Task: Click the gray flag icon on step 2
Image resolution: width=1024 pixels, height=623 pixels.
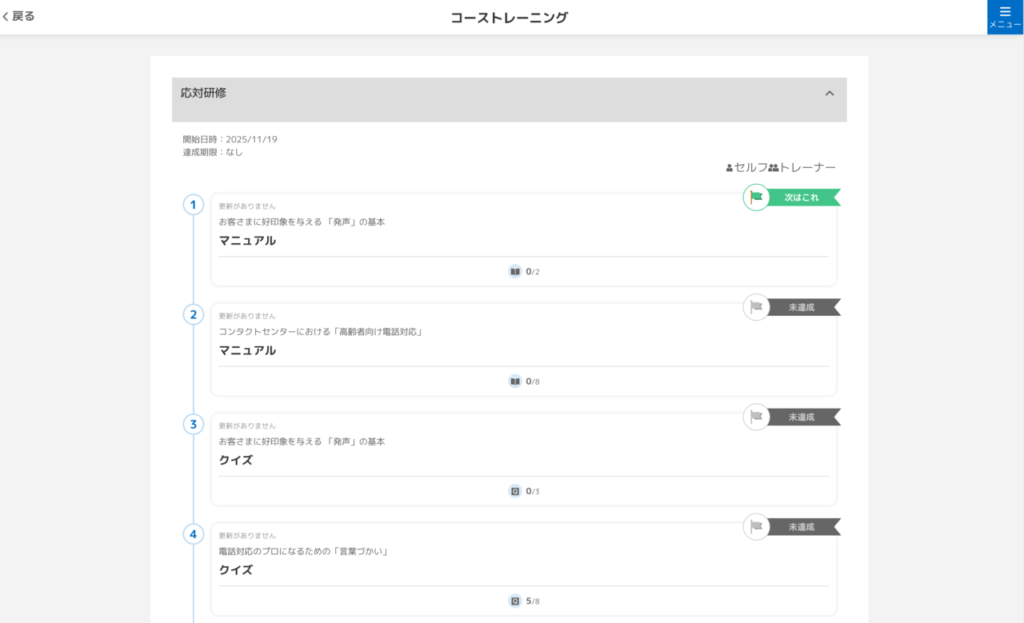Action: point(756,307)
